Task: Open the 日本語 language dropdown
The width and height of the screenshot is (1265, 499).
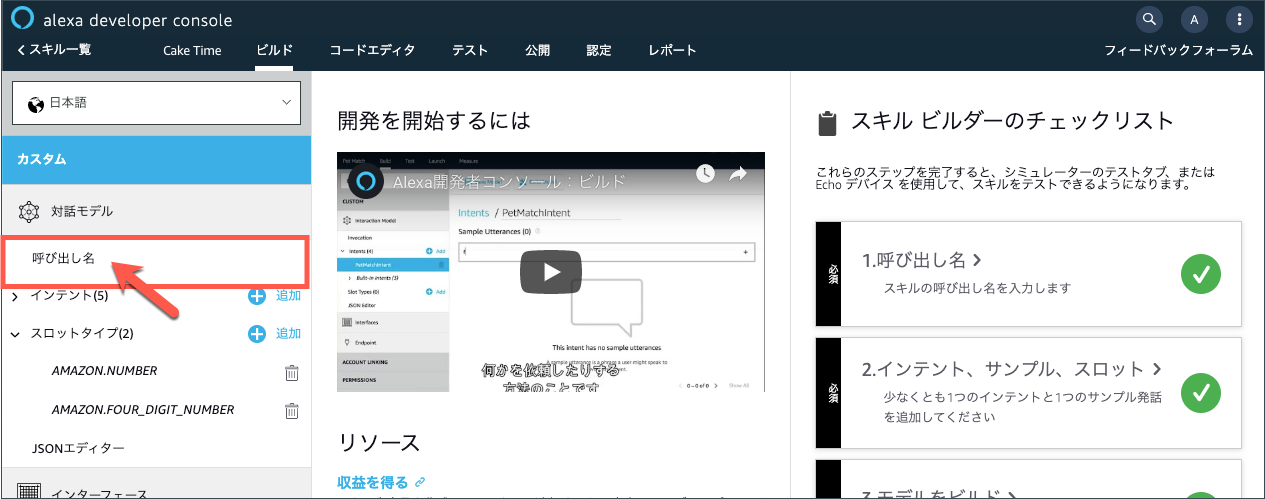Action: pyautogui.click(x=156, y=104)
